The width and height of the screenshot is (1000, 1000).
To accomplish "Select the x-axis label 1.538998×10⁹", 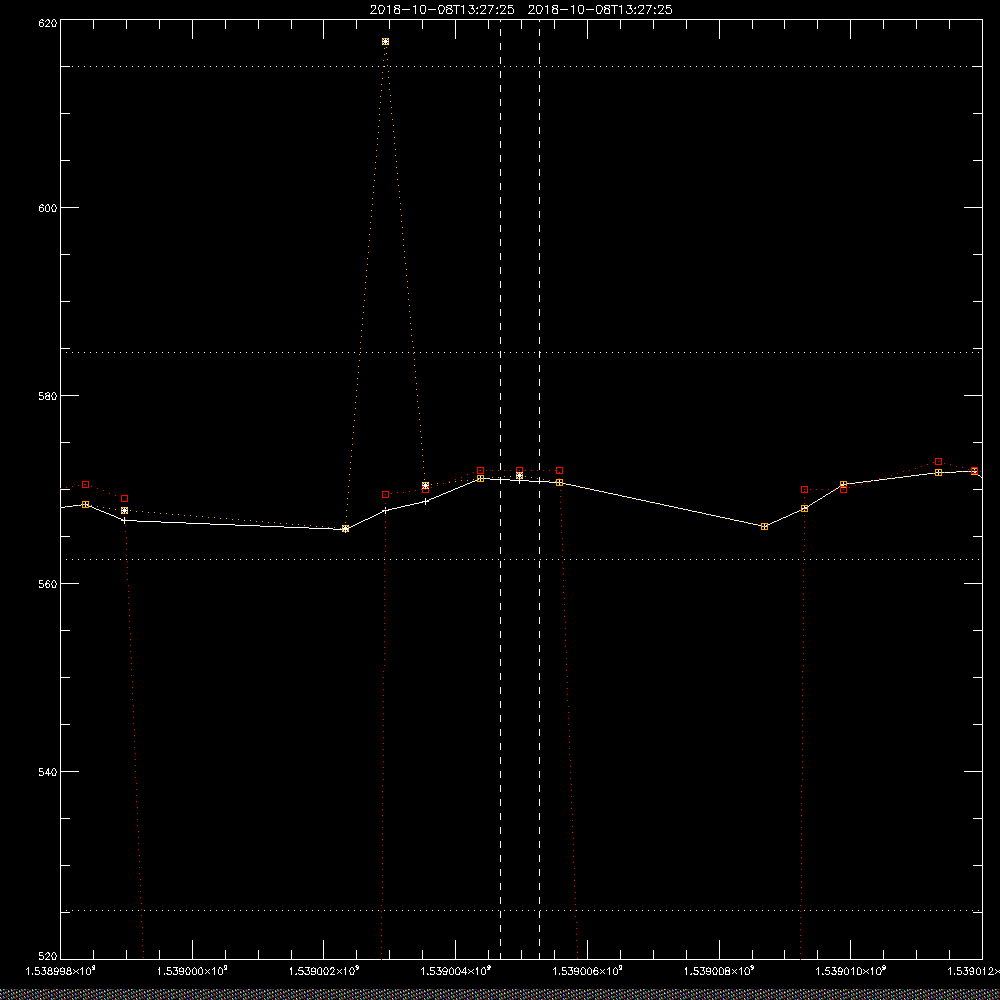I will pyautogui.click(x=60, y=971).
